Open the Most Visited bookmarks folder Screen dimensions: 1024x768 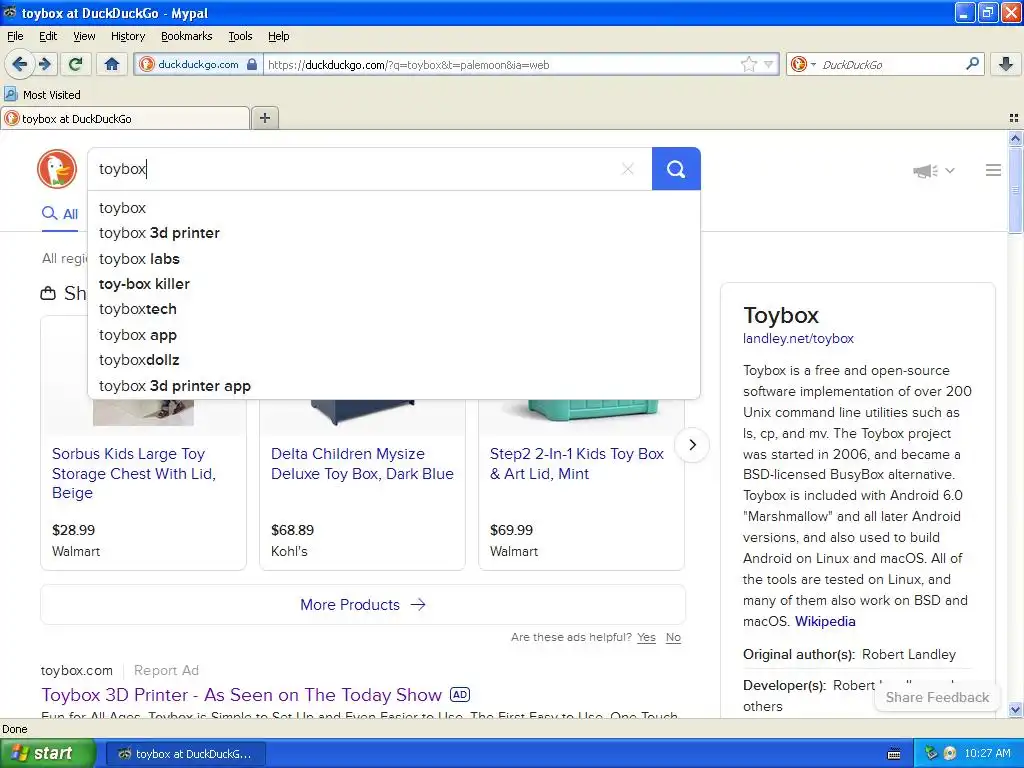(42, 95)
